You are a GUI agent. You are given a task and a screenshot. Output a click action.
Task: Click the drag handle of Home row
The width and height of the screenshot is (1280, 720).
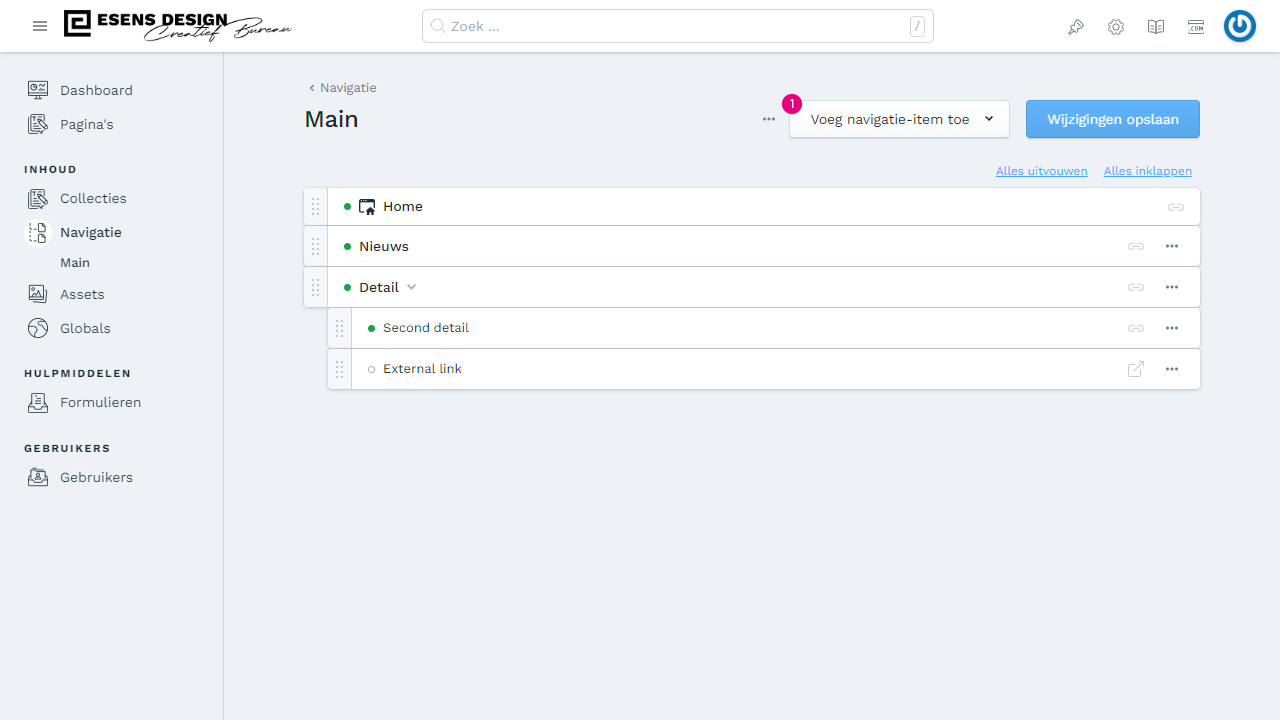315,207
